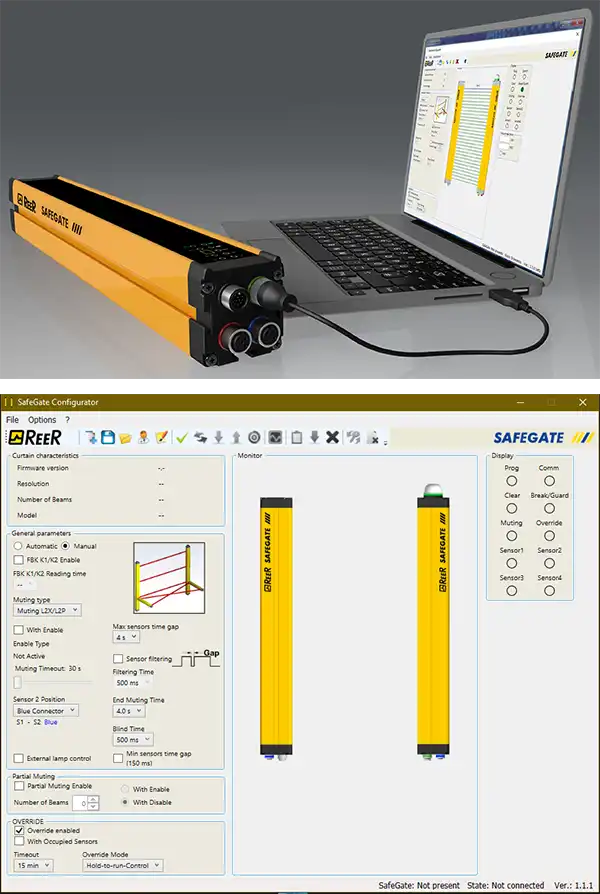Click the 'State: Not connected' status text
This screenshot has height=894, width=600.
point(505,885)
